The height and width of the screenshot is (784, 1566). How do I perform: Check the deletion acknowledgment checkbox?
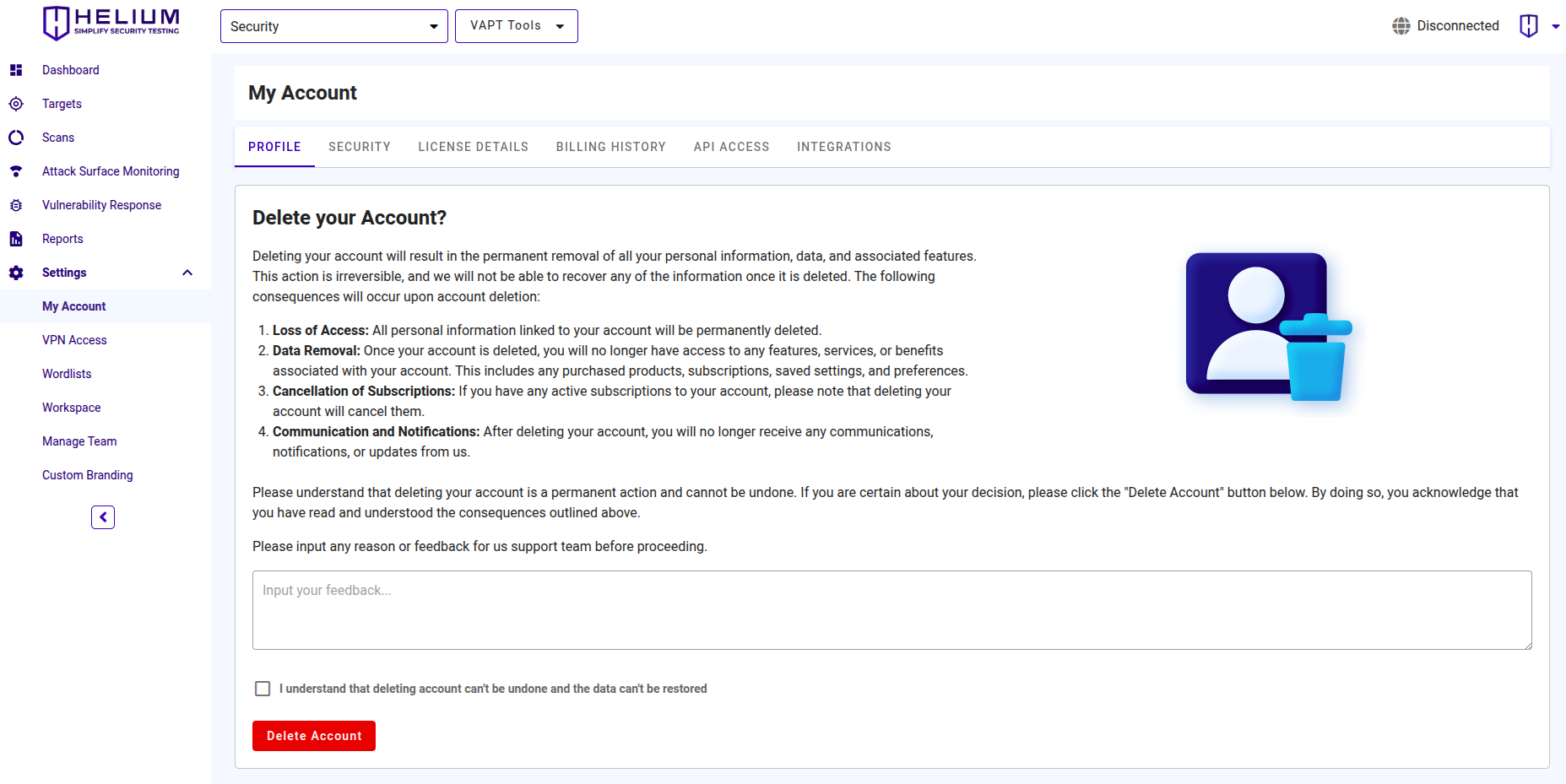point(263,689)
